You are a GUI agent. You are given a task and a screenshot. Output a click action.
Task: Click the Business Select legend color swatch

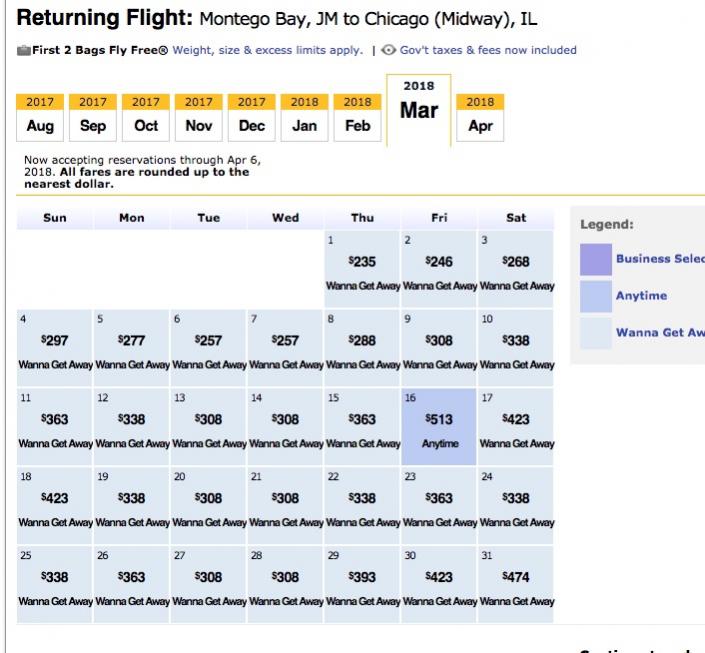[595, 259]
